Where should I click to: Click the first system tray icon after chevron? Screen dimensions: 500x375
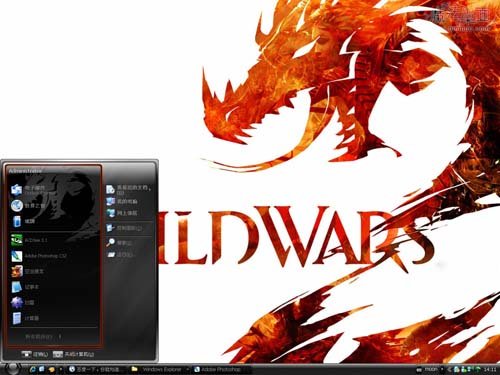coord(456,369)
